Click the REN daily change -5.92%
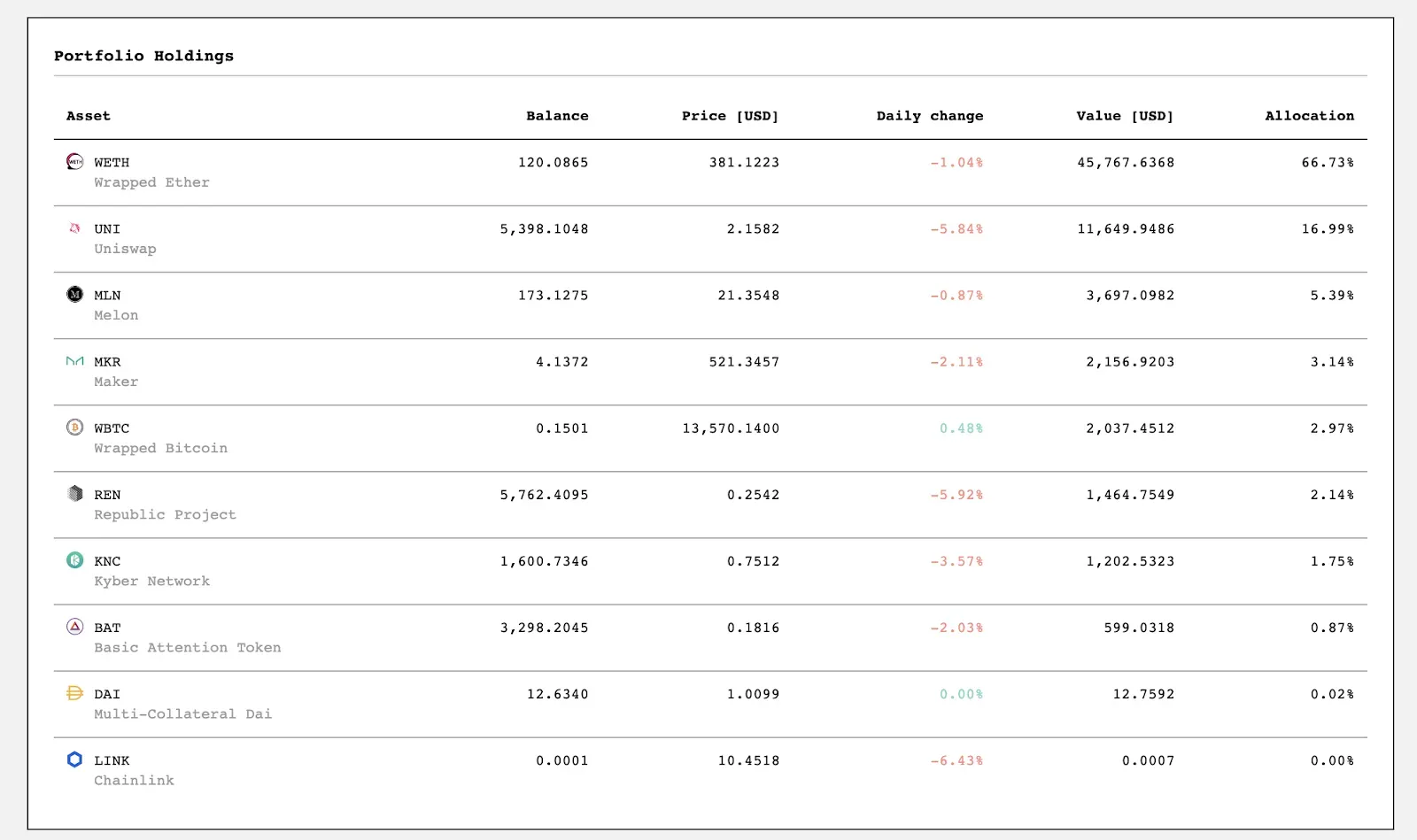The width and height of the screenshot is (1417, 840). tap(956, 495)
